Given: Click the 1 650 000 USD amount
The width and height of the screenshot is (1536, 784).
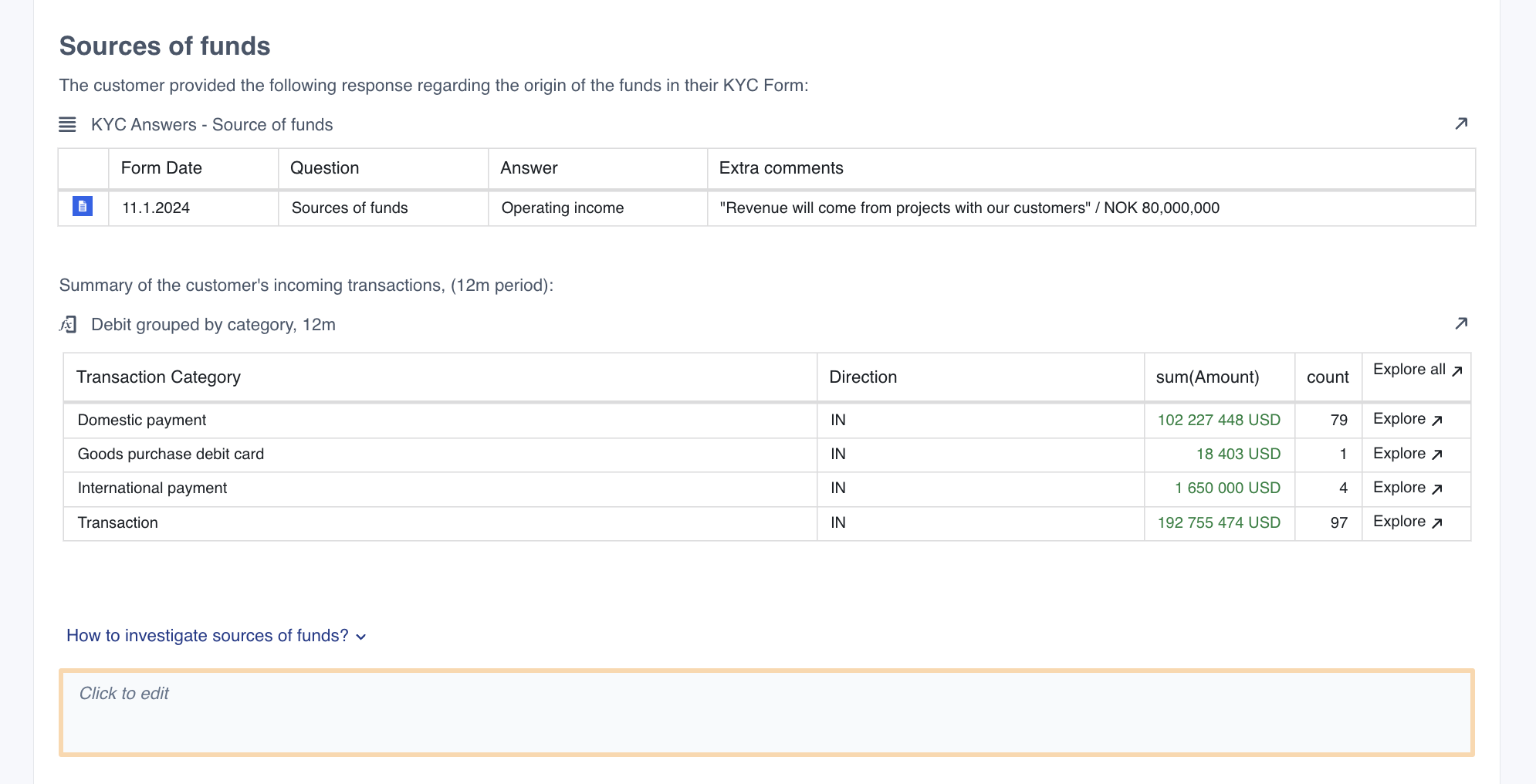Looking at the screenshot, I should pyautogui.click(x=1227, y=488).
